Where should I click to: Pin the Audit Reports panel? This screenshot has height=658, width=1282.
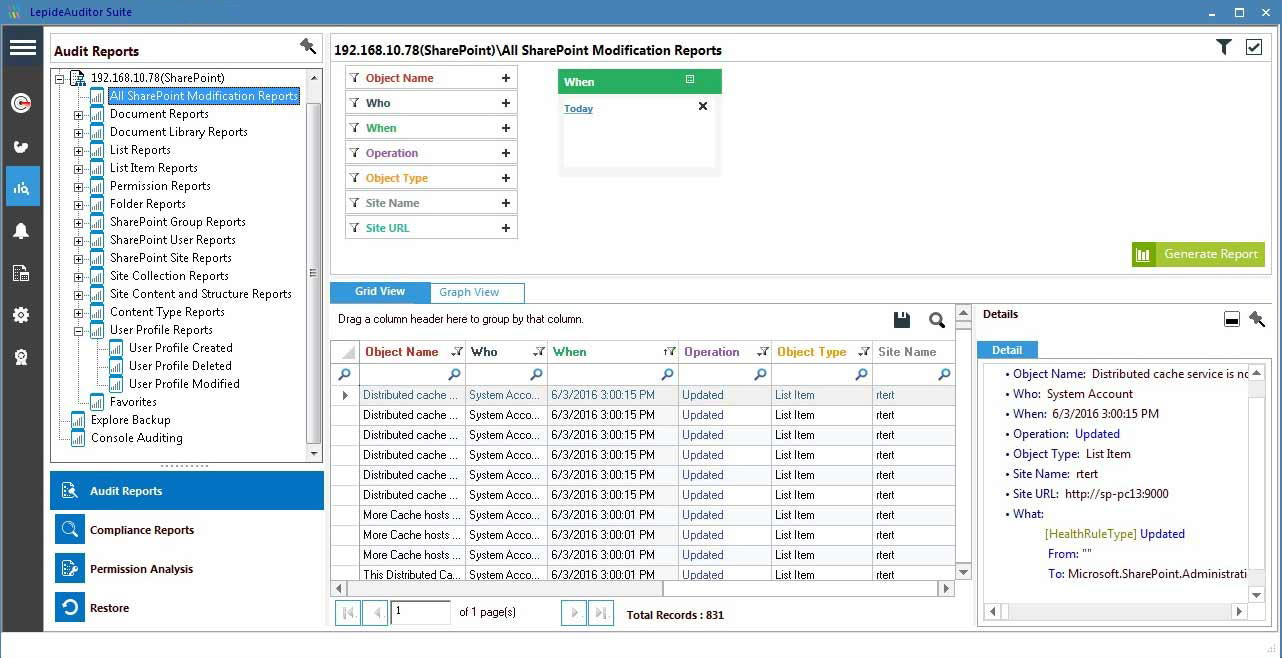308,47
